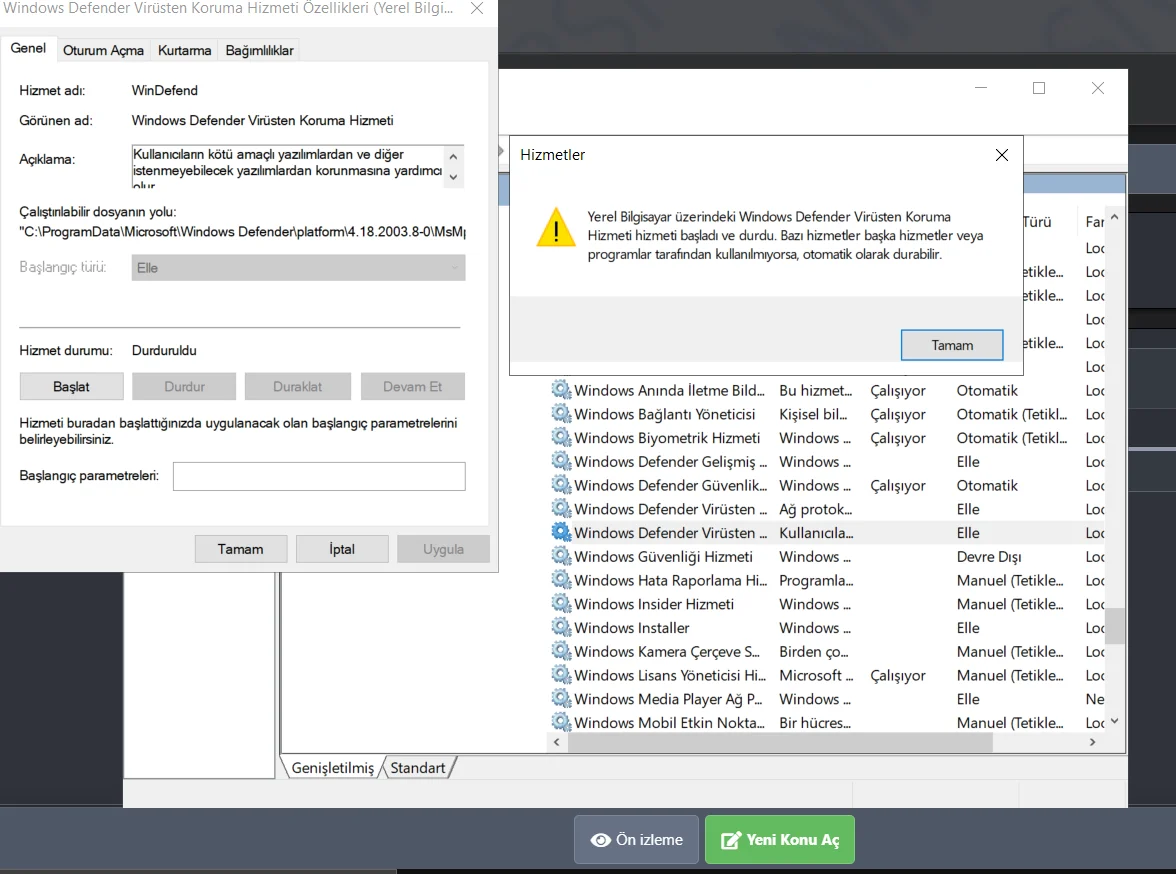The height and width of the screenshot is (874, 1176).
Task: Click services list scroll down arrow
Action: pyautogui.click(x=1114, y=721)
